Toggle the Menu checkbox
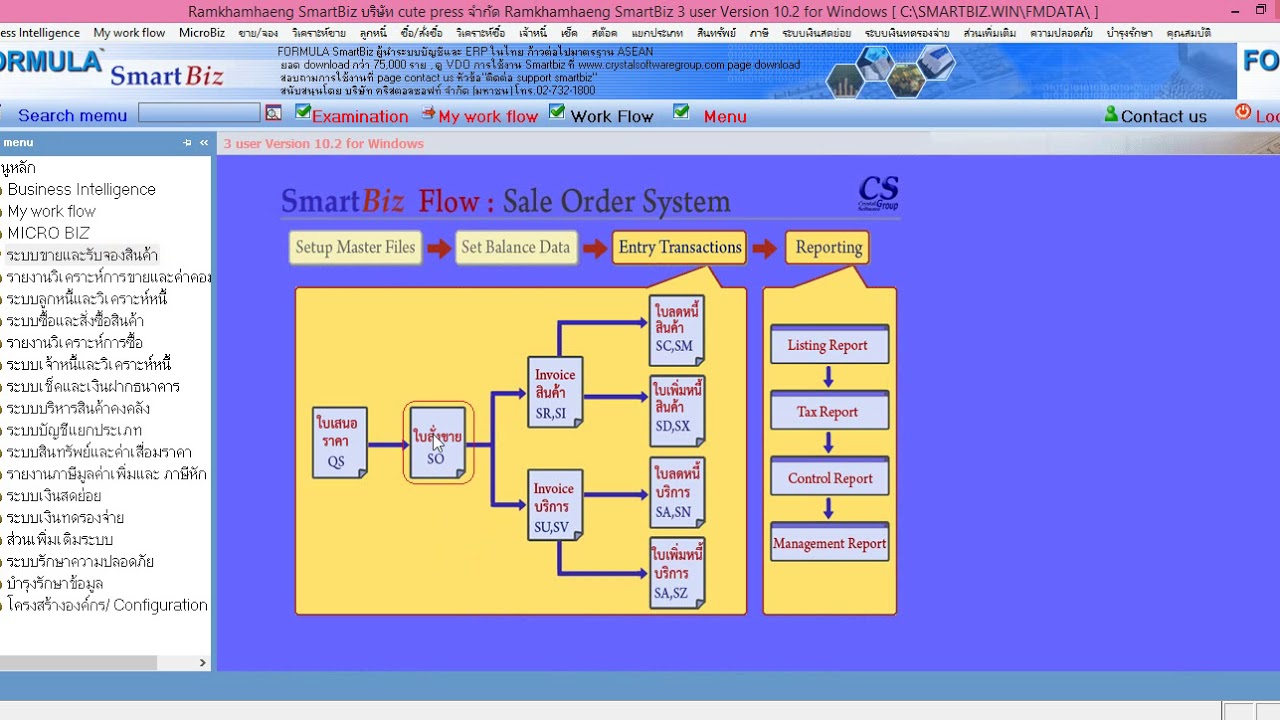This screenshot has width=1280, height=720. [x=681, y=113]
